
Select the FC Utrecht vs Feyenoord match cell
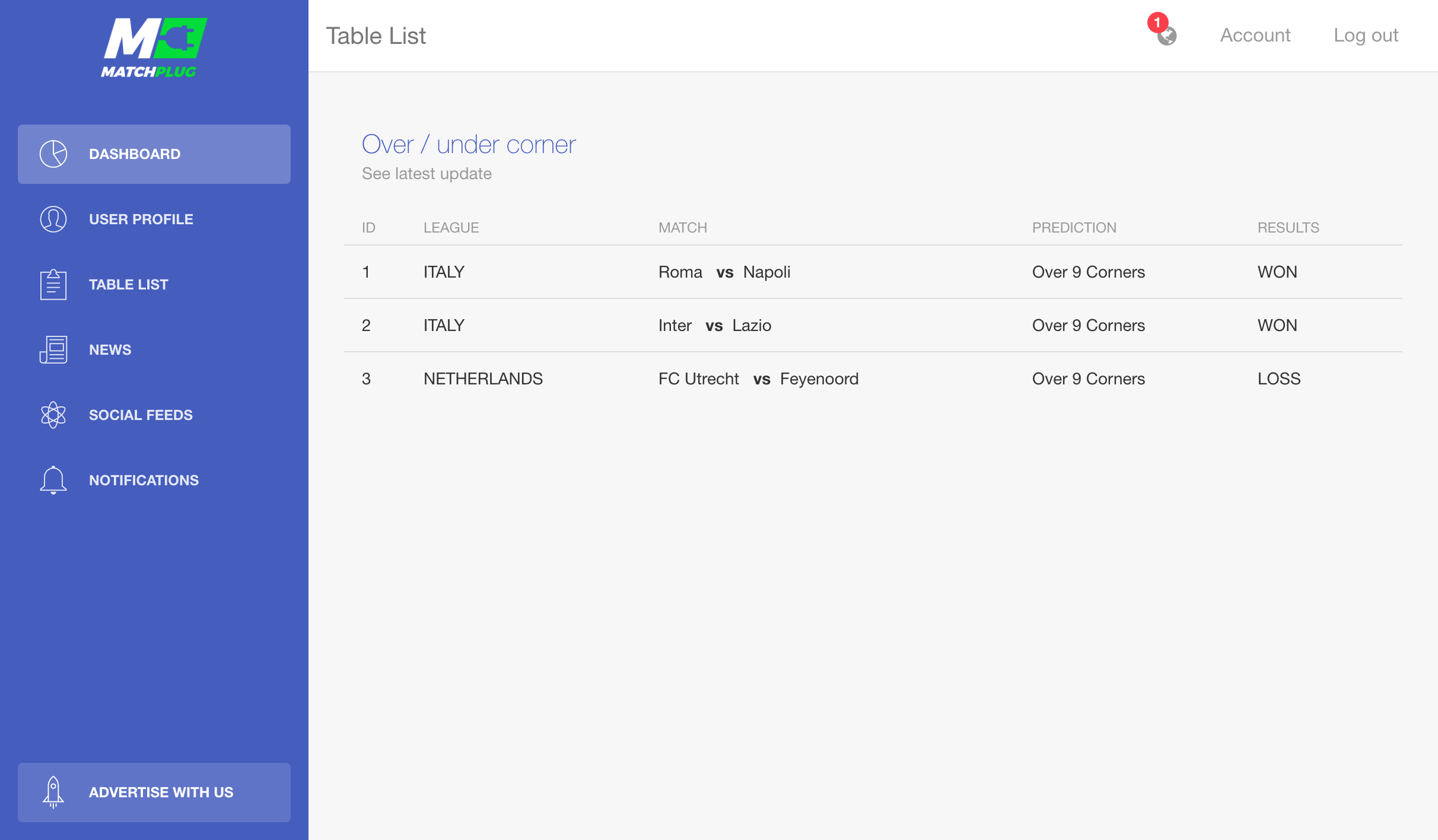click(759, 379)
